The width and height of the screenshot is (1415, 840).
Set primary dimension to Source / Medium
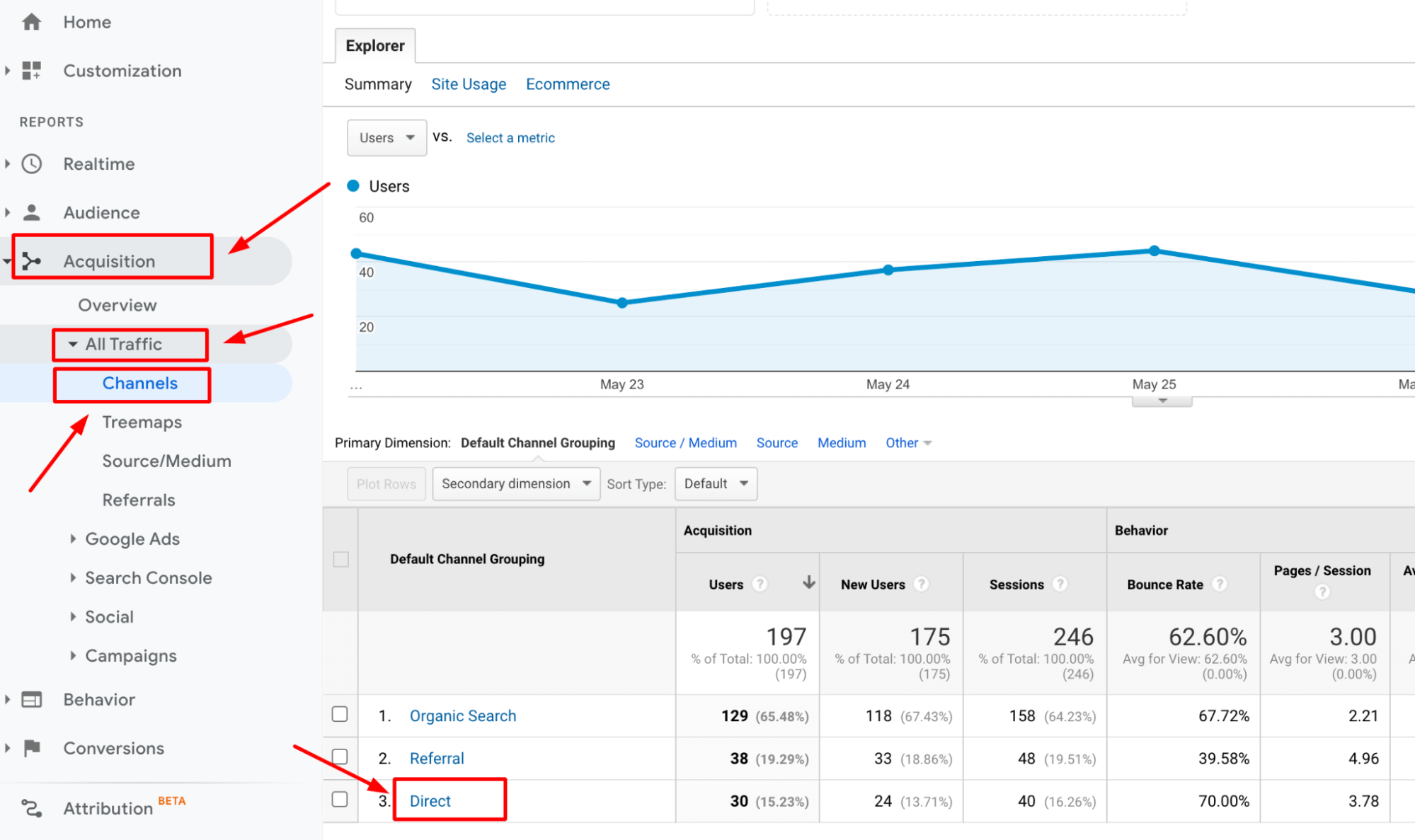tap(685, 442)
